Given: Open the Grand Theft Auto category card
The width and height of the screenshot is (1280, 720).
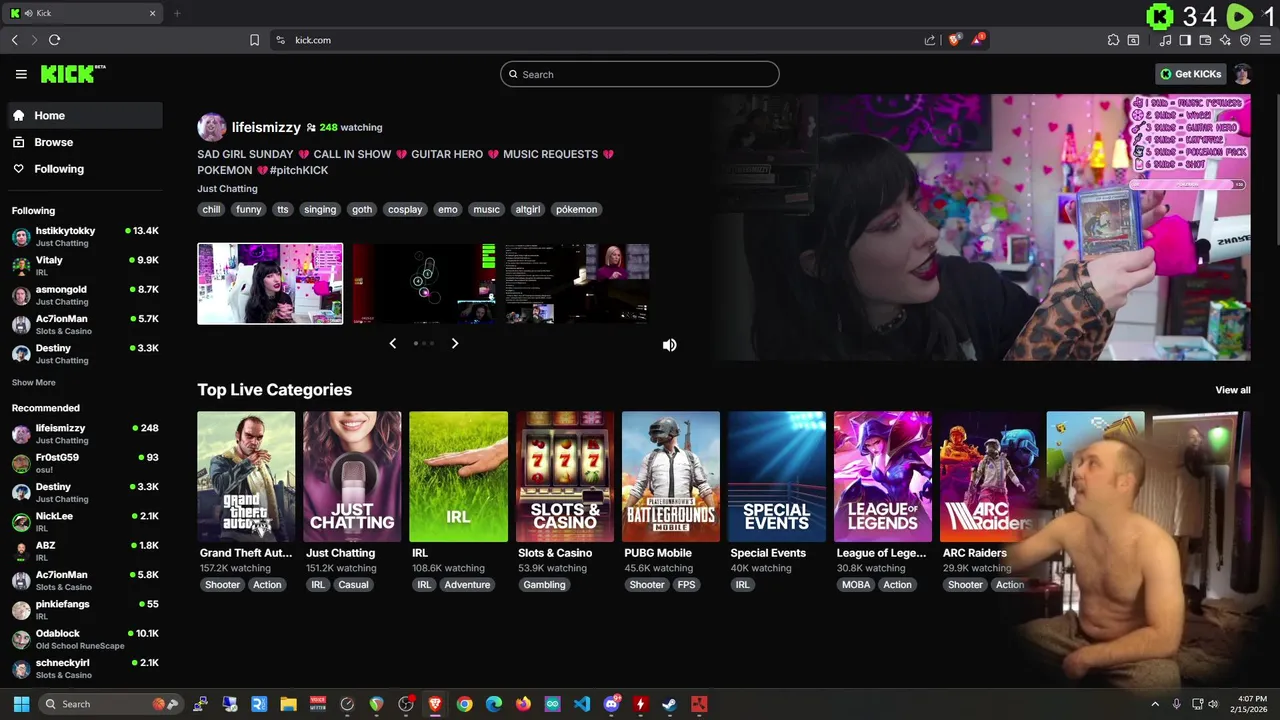Looking at the screenshot, I should (x=246, y=476).
